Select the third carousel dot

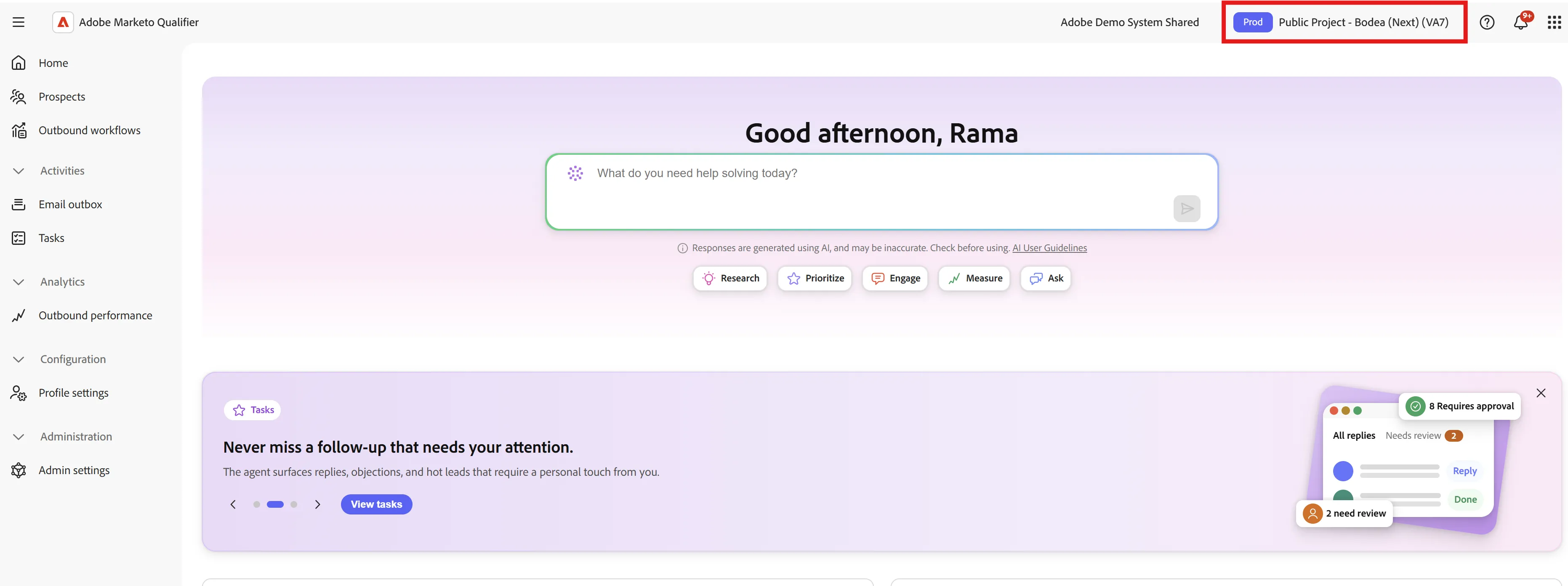[293, 504]
